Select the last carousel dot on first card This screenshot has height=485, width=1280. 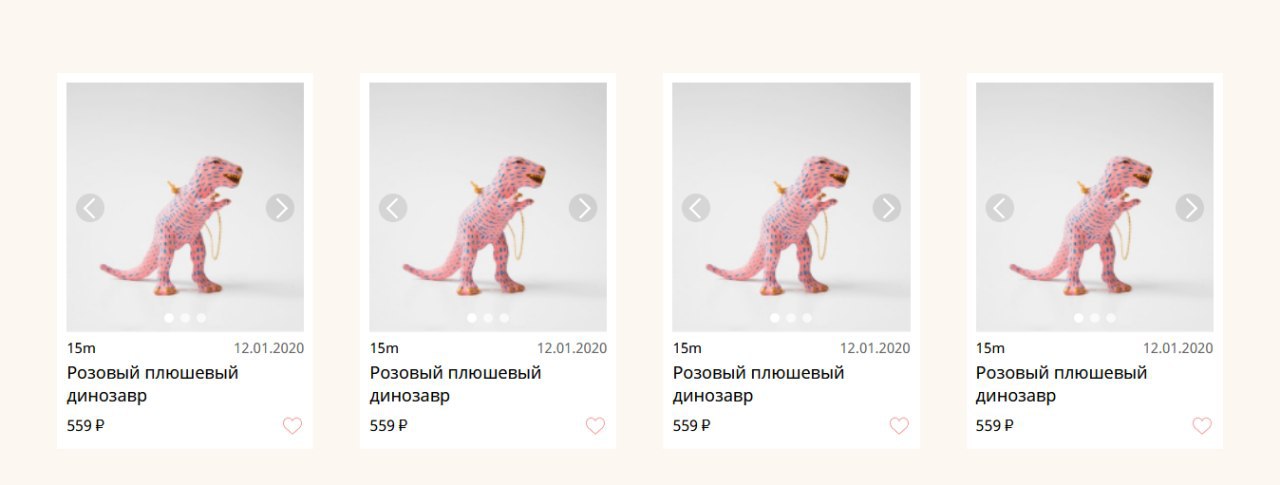(201, 318)
